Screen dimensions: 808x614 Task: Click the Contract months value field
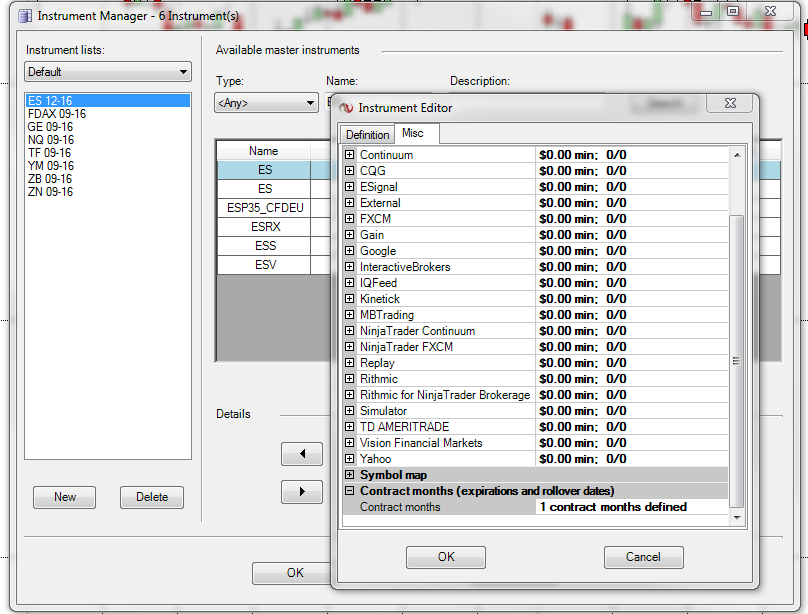point(632,507)
